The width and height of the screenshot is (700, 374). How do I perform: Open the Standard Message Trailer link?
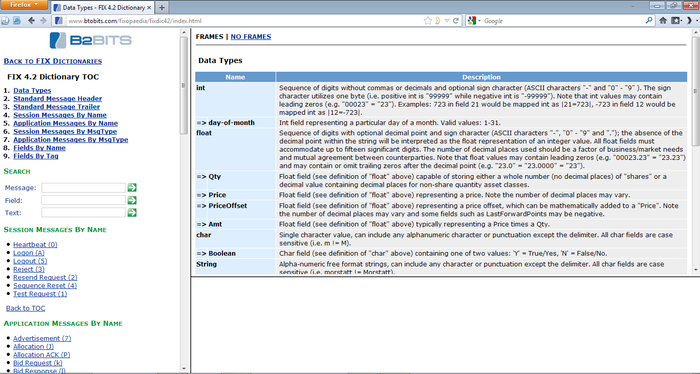57,107
